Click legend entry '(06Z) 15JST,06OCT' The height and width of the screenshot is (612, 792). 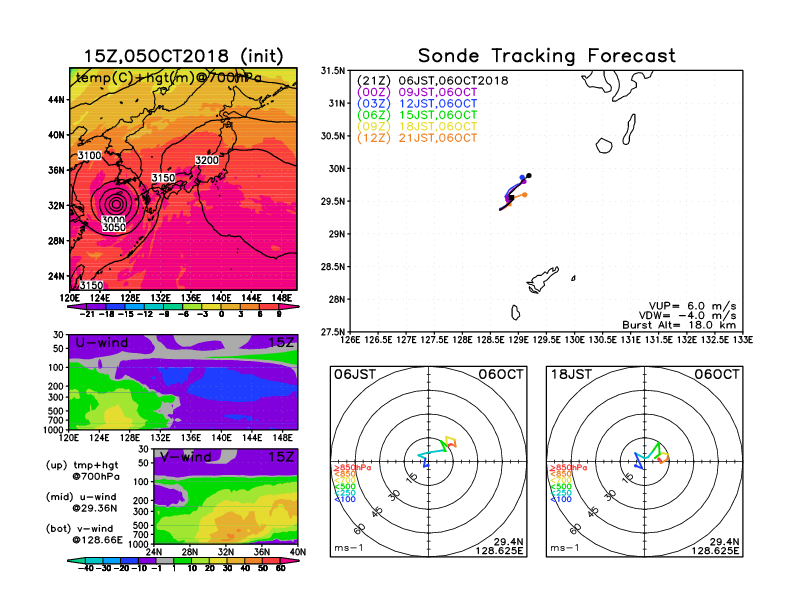(417, 115)
